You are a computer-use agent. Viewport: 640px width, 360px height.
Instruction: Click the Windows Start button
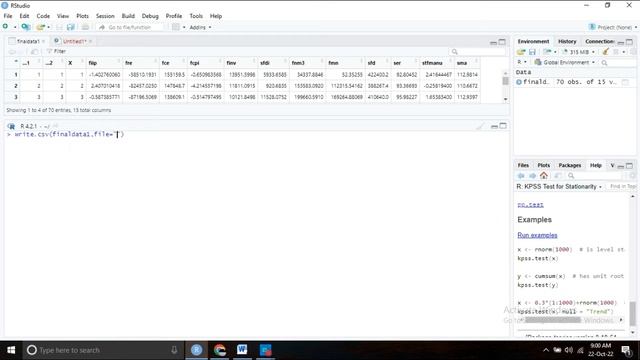click(x=11, y=350)
